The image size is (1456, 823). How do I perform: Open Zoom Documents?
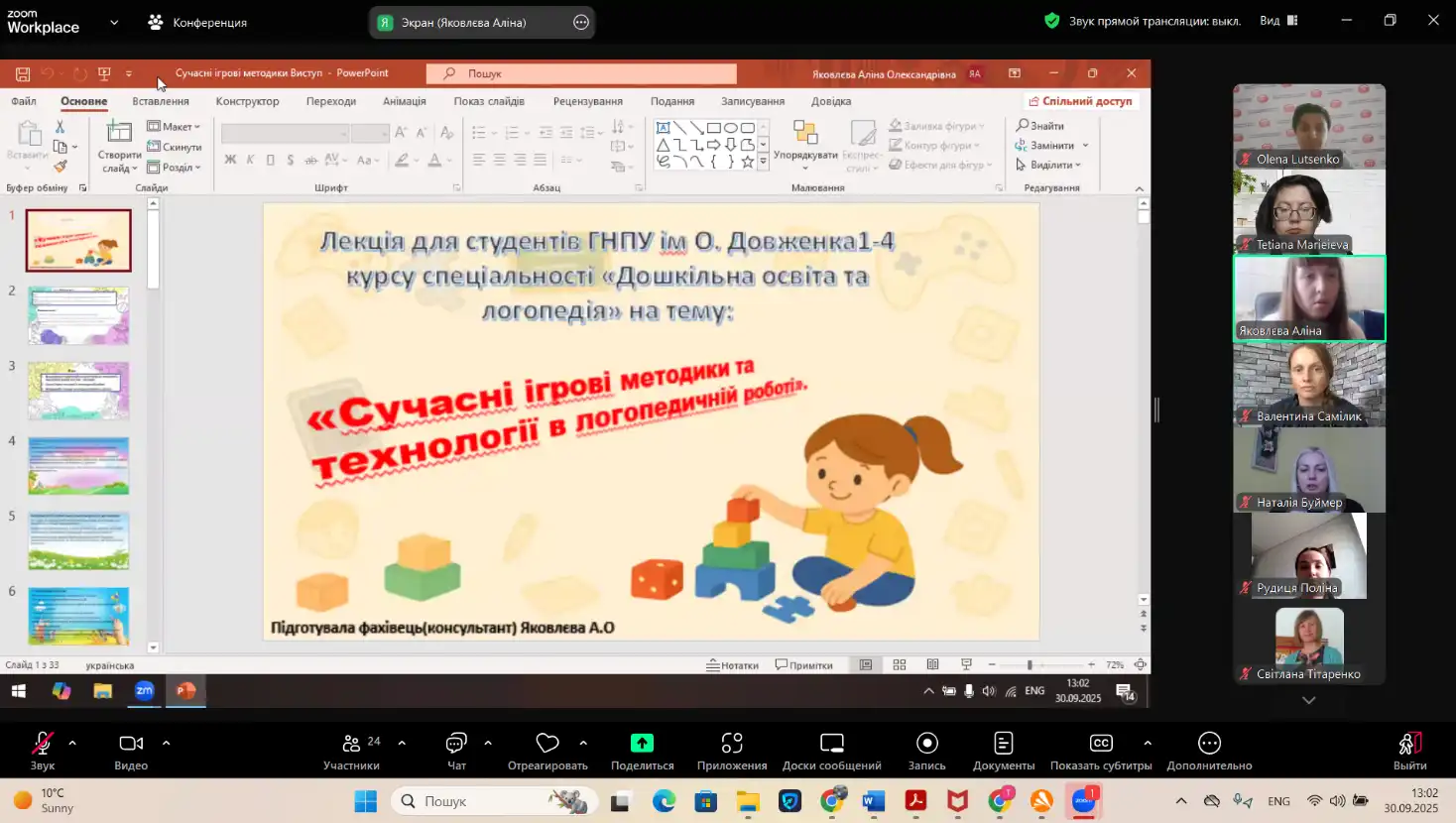point(1003,744)
